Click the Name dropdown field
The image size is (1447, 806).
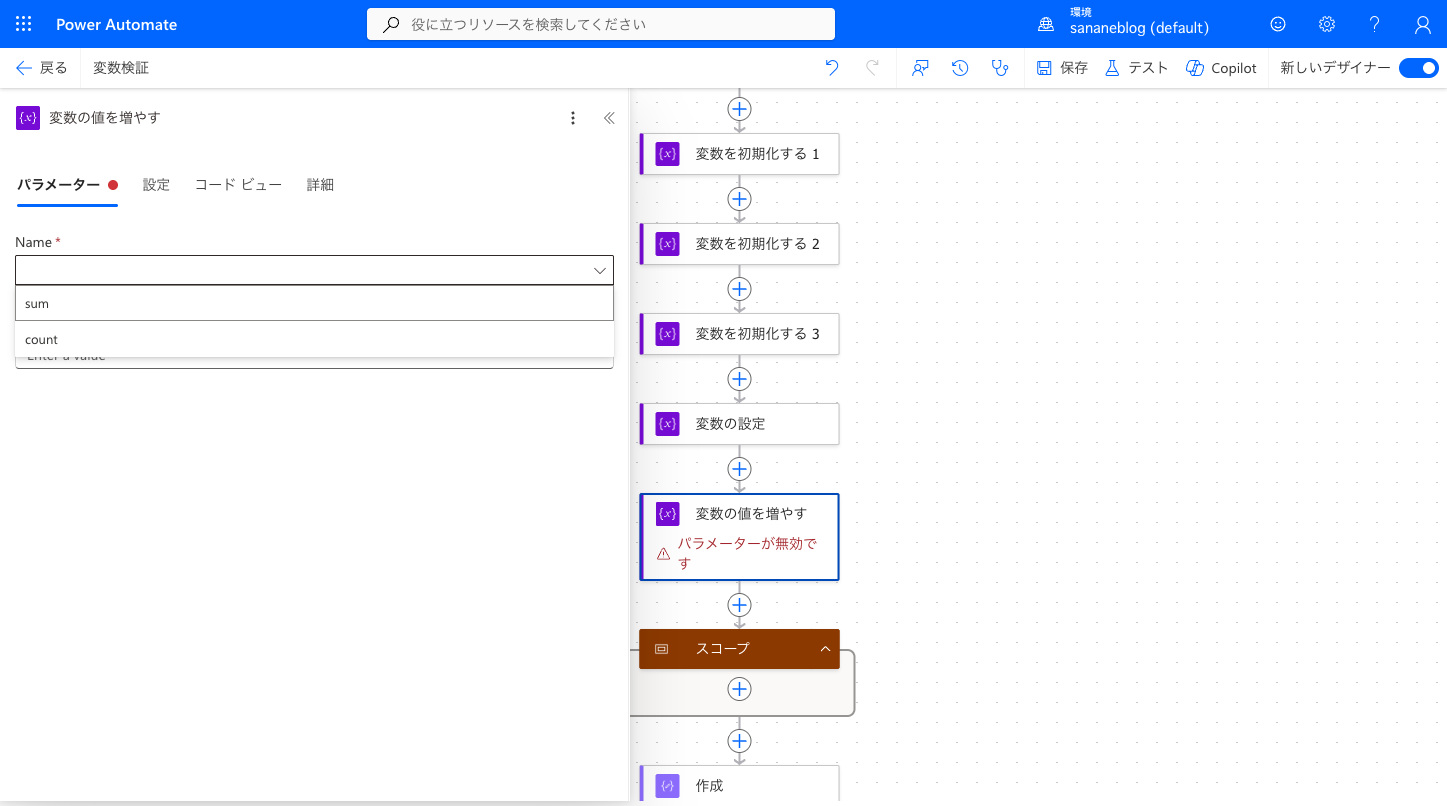314,270
